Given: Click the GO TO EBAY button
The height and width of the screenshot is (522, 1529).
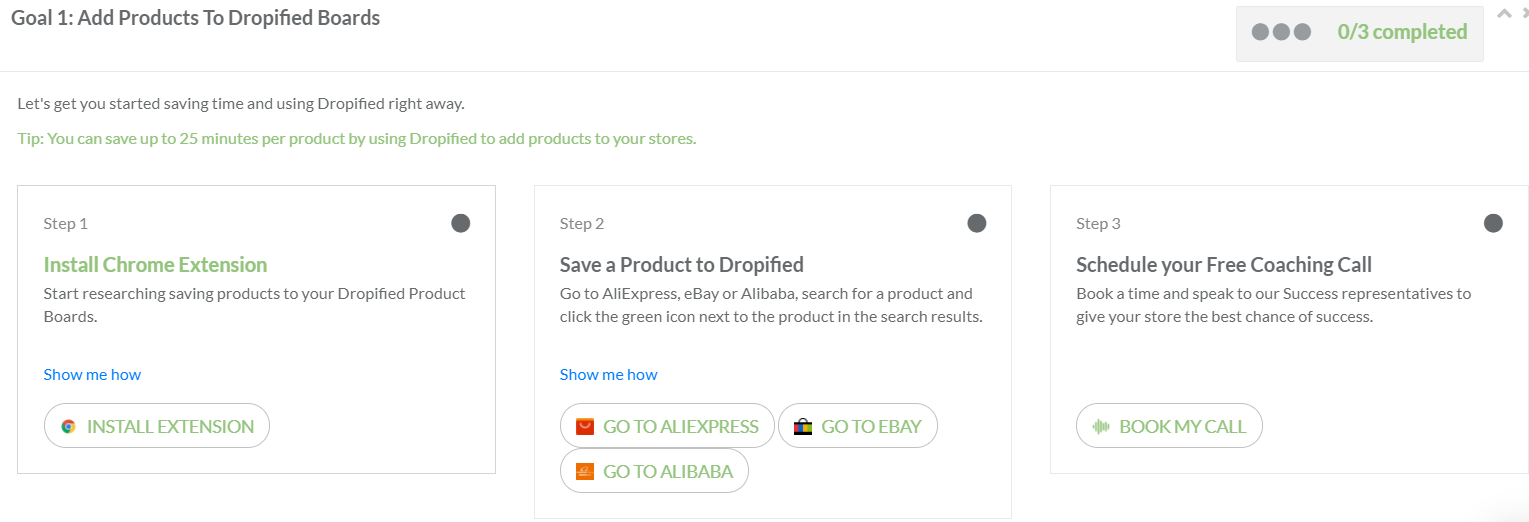Looking at the screenshot, I should click(x=858, y=426).
